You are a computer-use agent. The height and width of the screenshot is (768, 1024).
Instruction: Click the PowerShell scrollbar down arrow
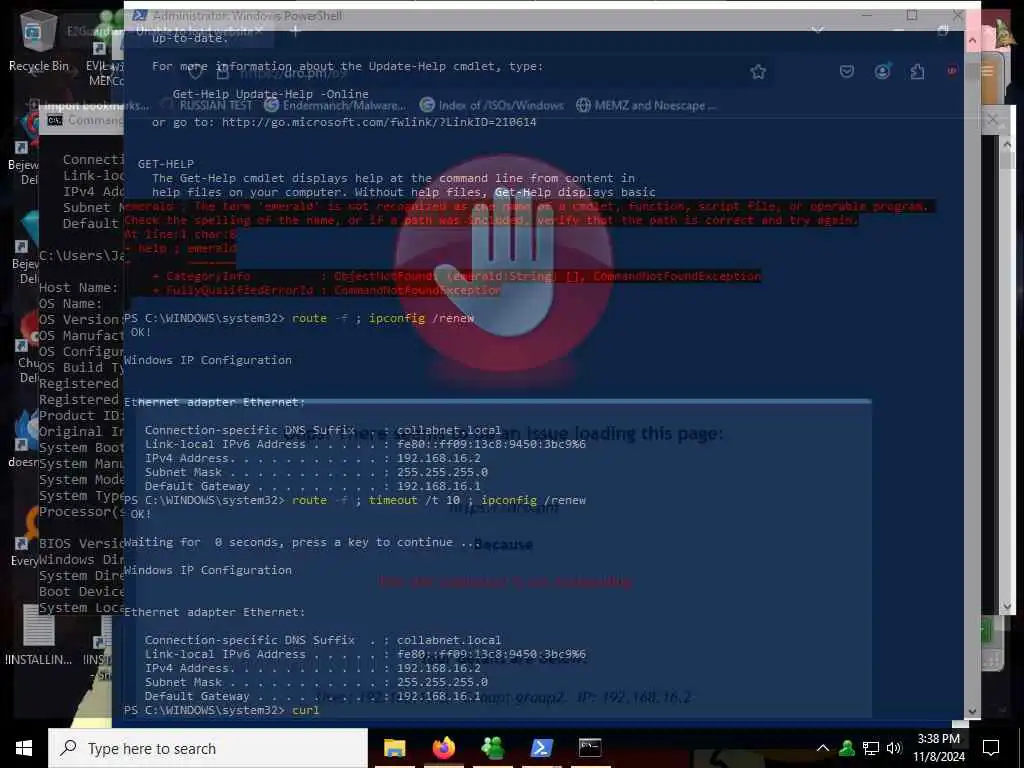pyautogui.click(x=972, y=711)
